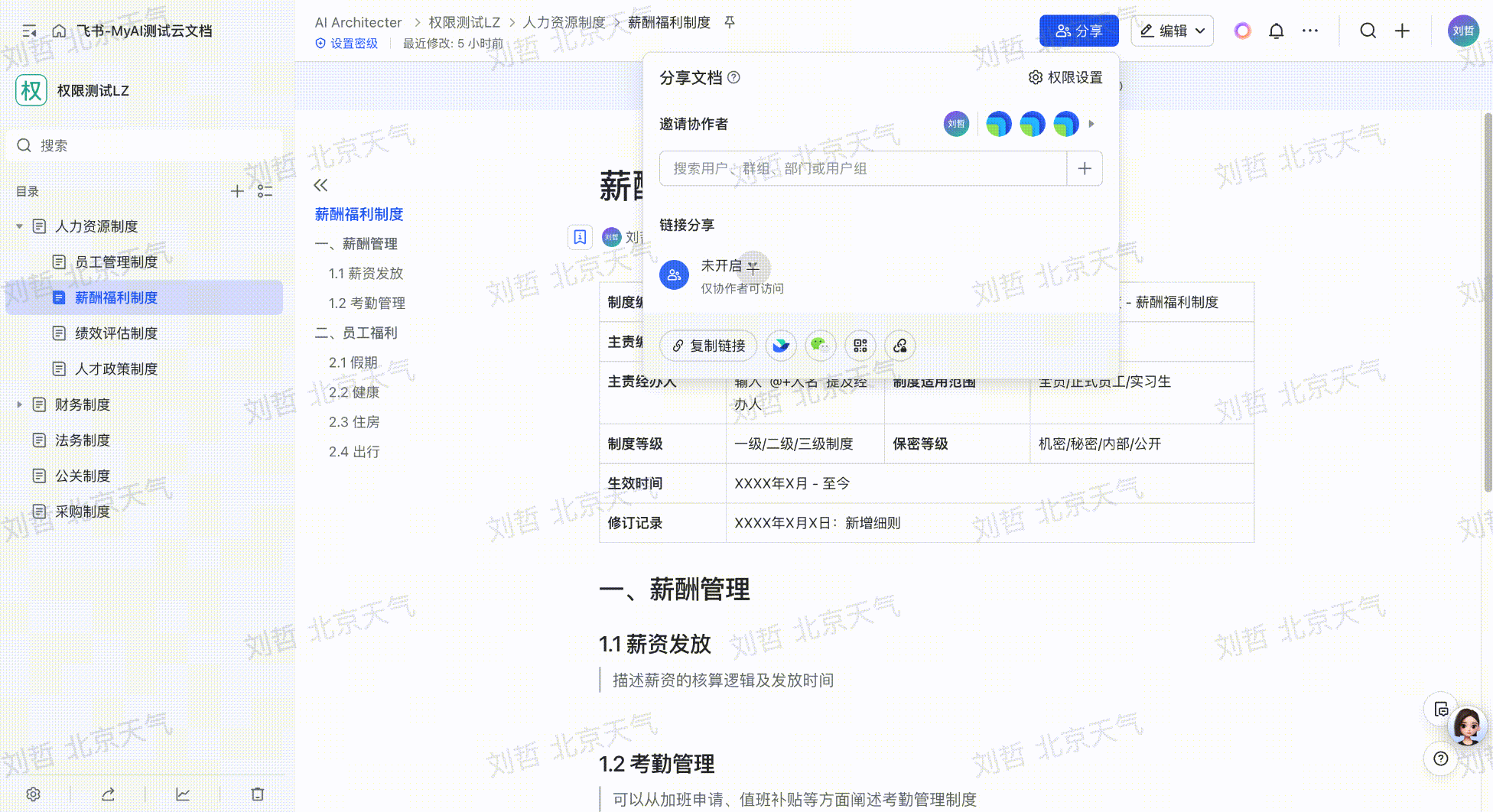1493x812 pixels.
Task: Click the 复制链接 button
Action: (708, 346)
